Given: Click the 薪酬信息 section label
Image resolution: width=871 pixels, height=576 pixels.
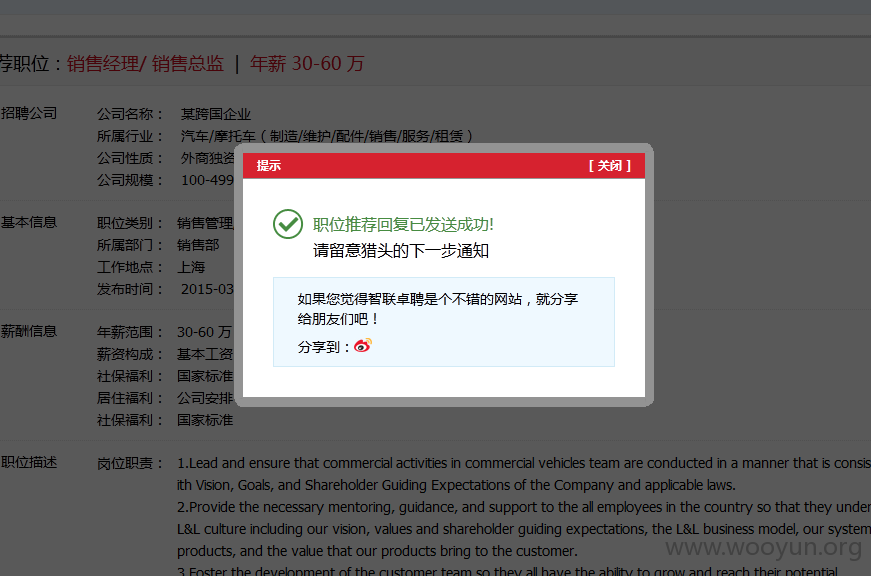Looking at the screenshot, I should coord(29,332).
